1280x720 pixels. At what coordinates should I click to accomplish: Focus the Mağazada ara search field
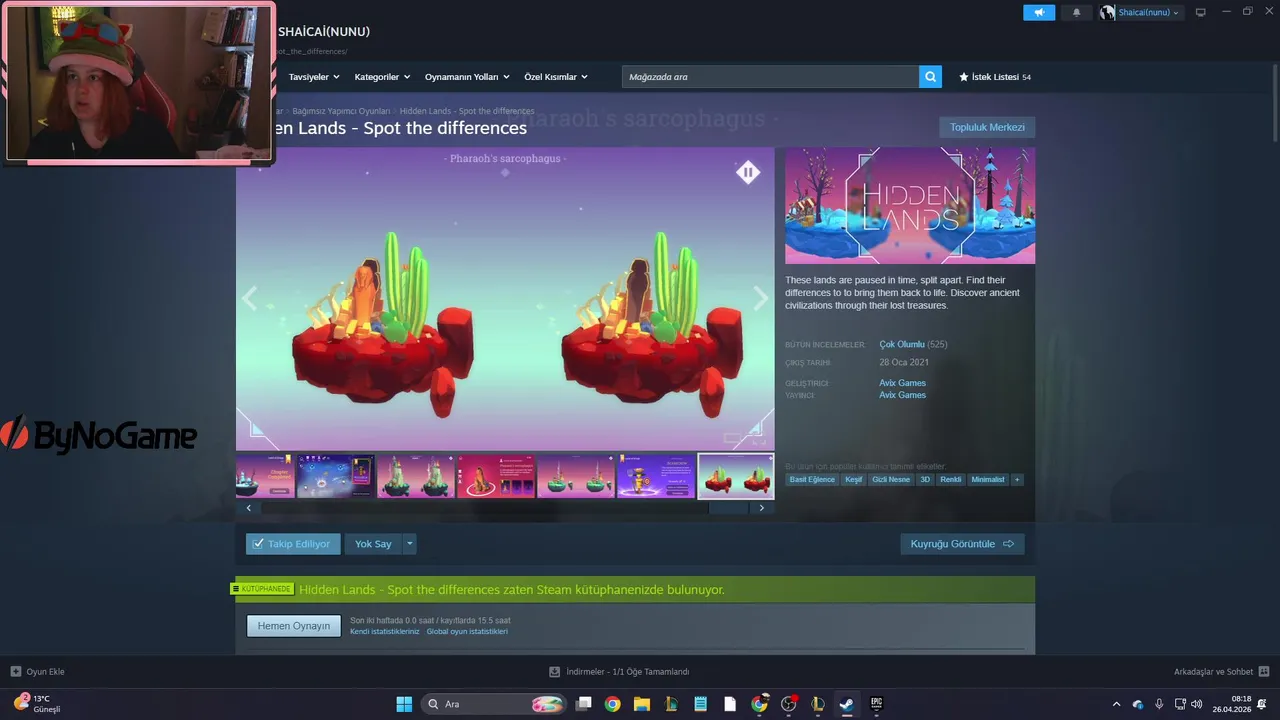pyautogui.click(x=770, y=77)
